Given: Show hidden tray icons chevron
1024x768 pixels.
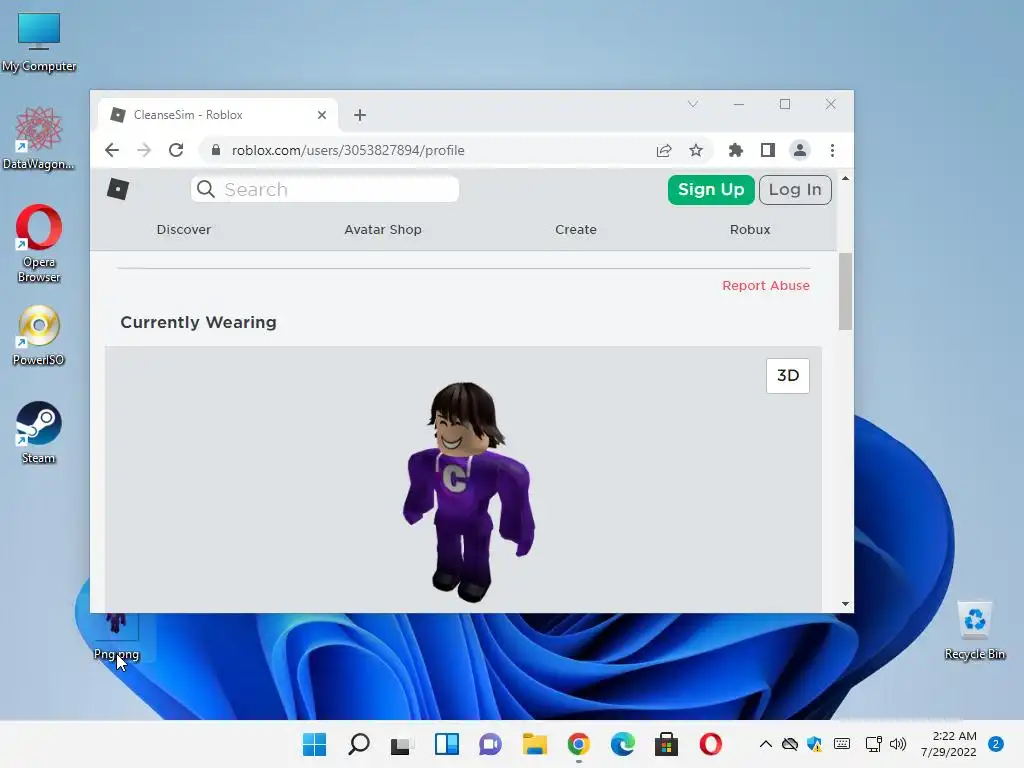Looking at the screenshot, I should pos(765,744).
